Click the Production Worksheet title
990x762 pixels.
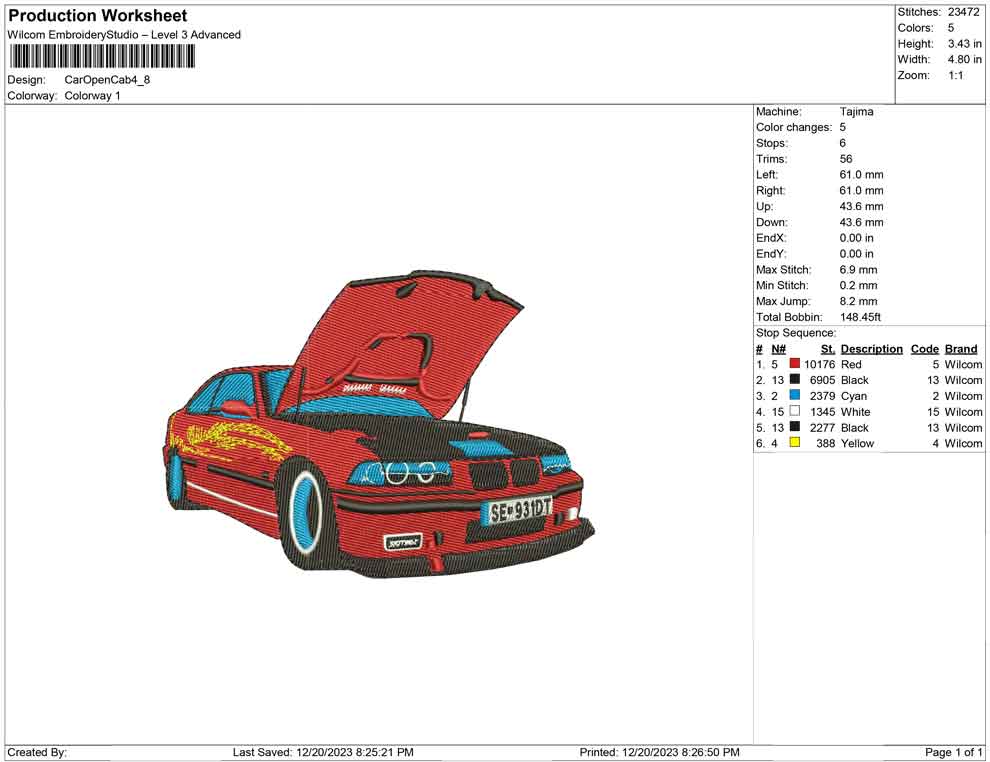[x=97, y=16]
